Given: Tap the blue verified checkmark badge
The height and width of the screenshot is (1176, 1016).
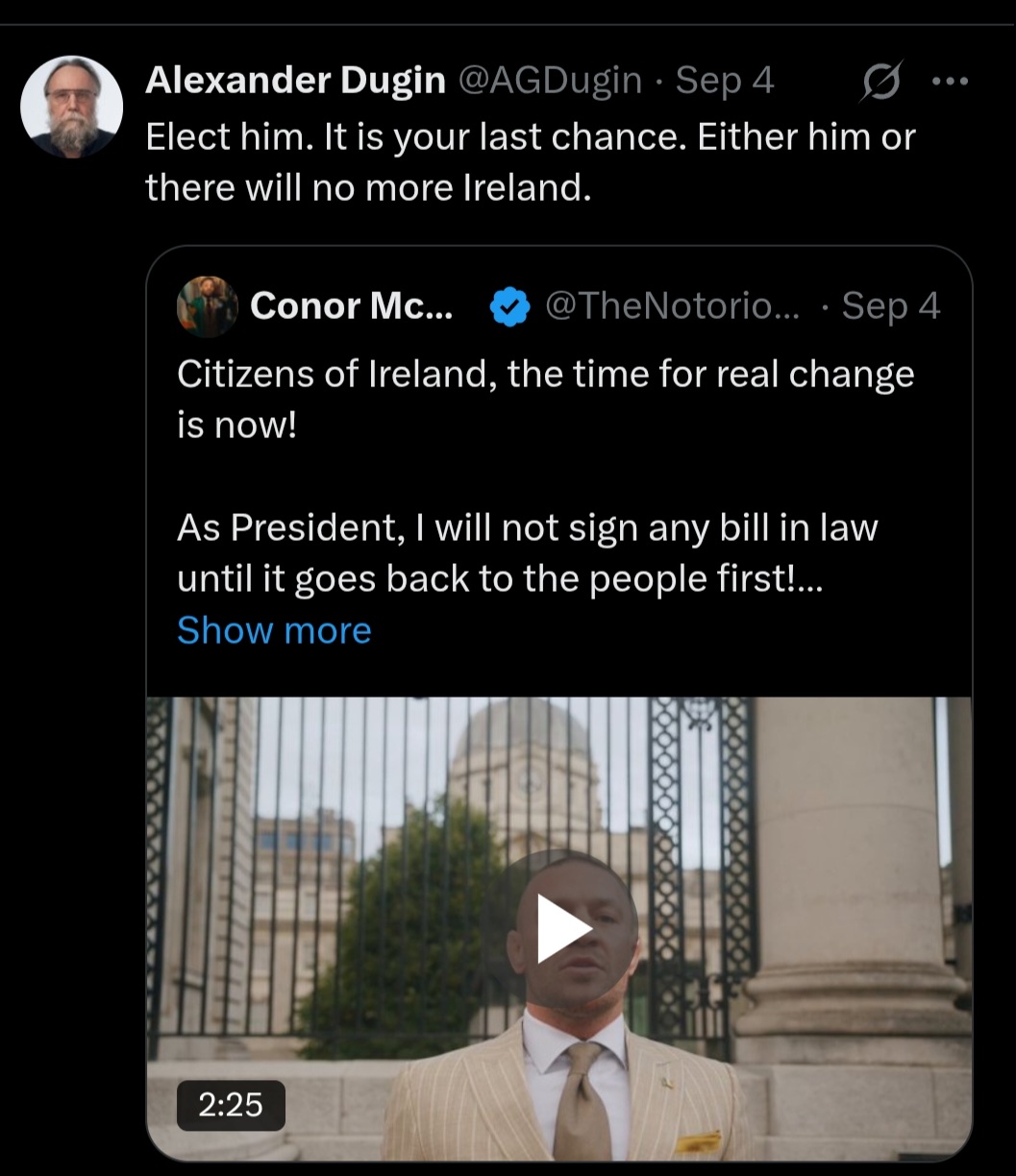Looking at the screenshot, I should [509, 307].
